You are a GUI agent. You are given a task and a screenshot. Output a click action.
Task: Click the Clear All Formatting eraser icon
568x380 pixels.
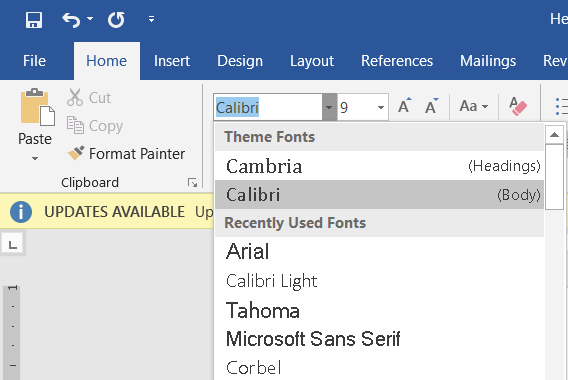pyautogui.click(x=518, y=106)
